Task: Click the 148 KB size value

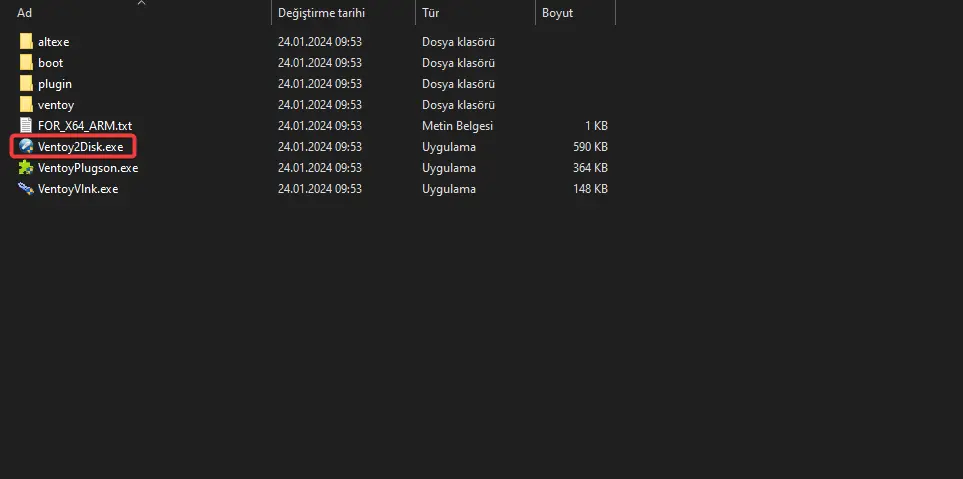Action: [x=589, y=189]
